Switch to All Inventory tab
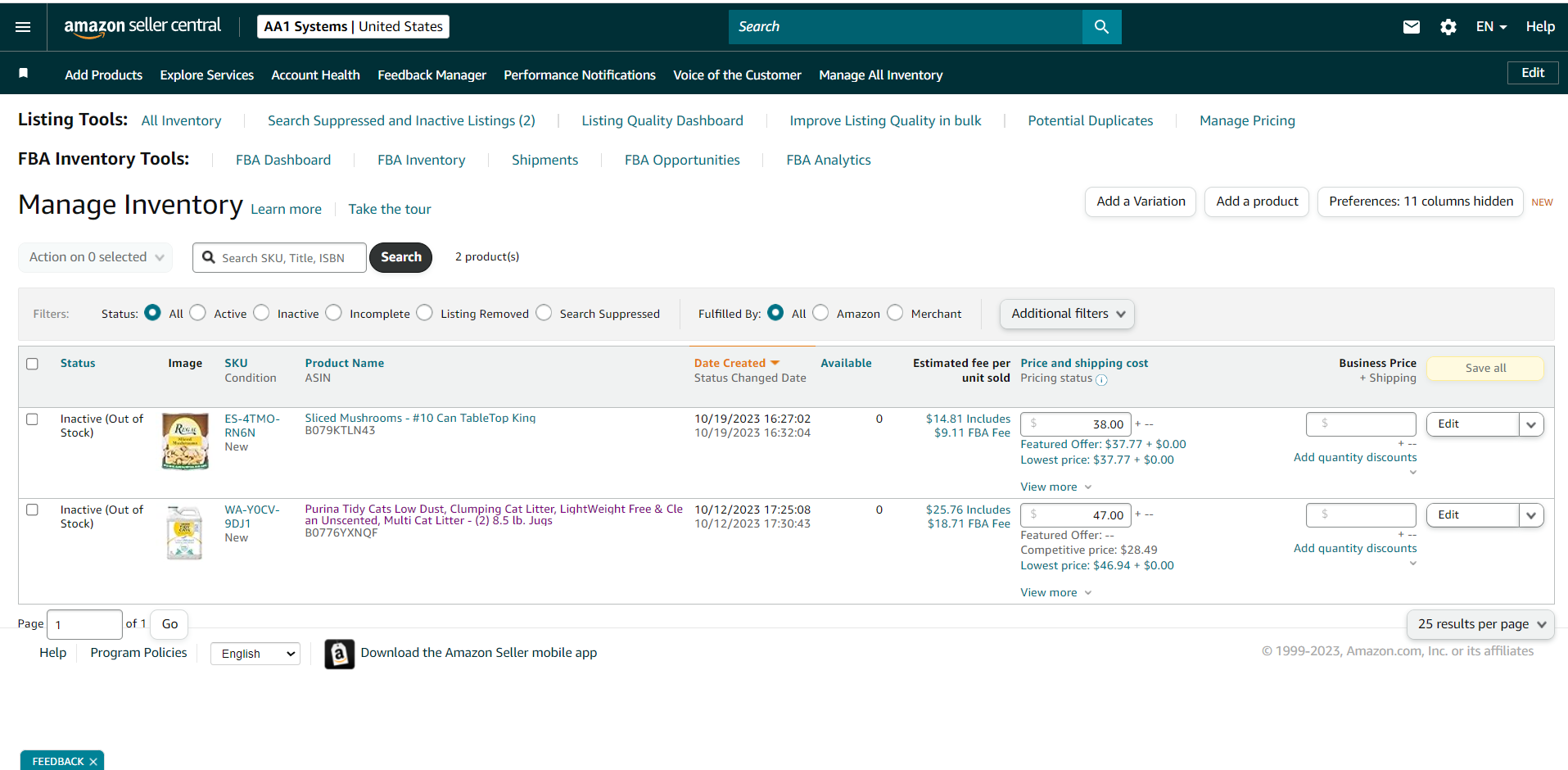1568x770 pixels. 182,120
